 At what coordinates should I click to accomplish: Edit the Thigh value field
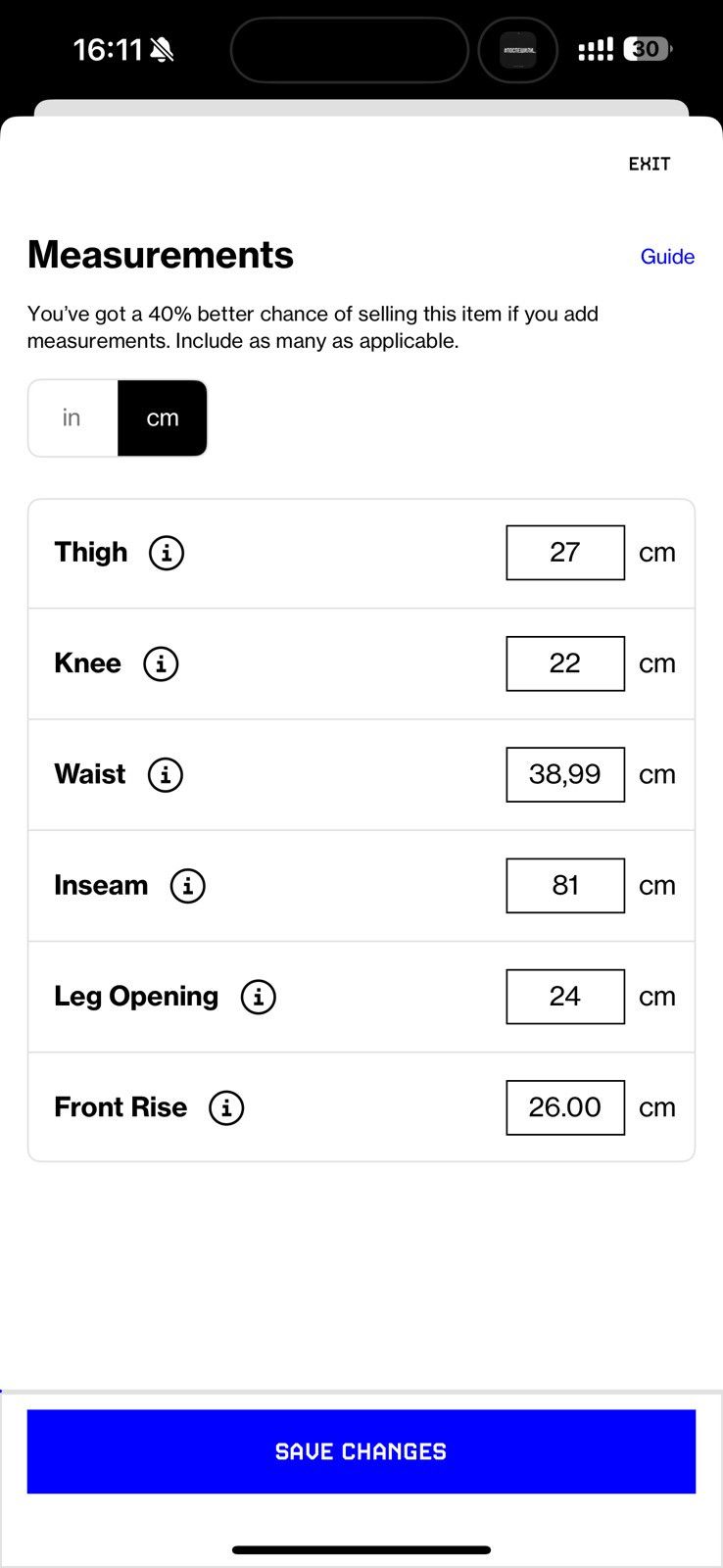click(x=565, y=553)
